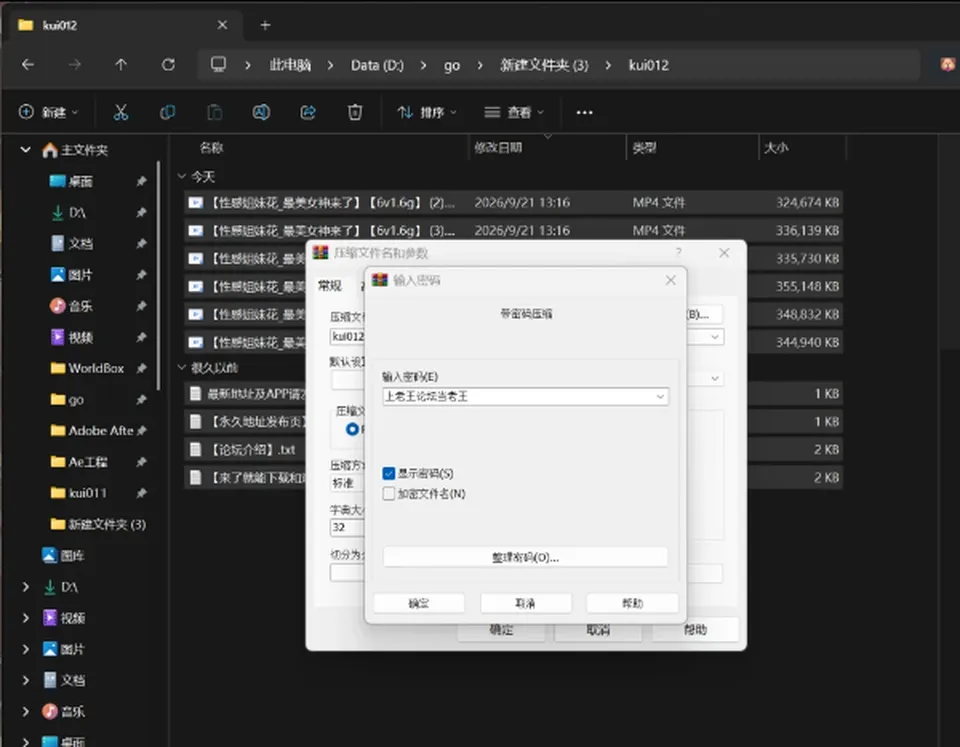960x747 pixels.
Task: Collapse the 今天 group
Action: [x=182, y=177]
